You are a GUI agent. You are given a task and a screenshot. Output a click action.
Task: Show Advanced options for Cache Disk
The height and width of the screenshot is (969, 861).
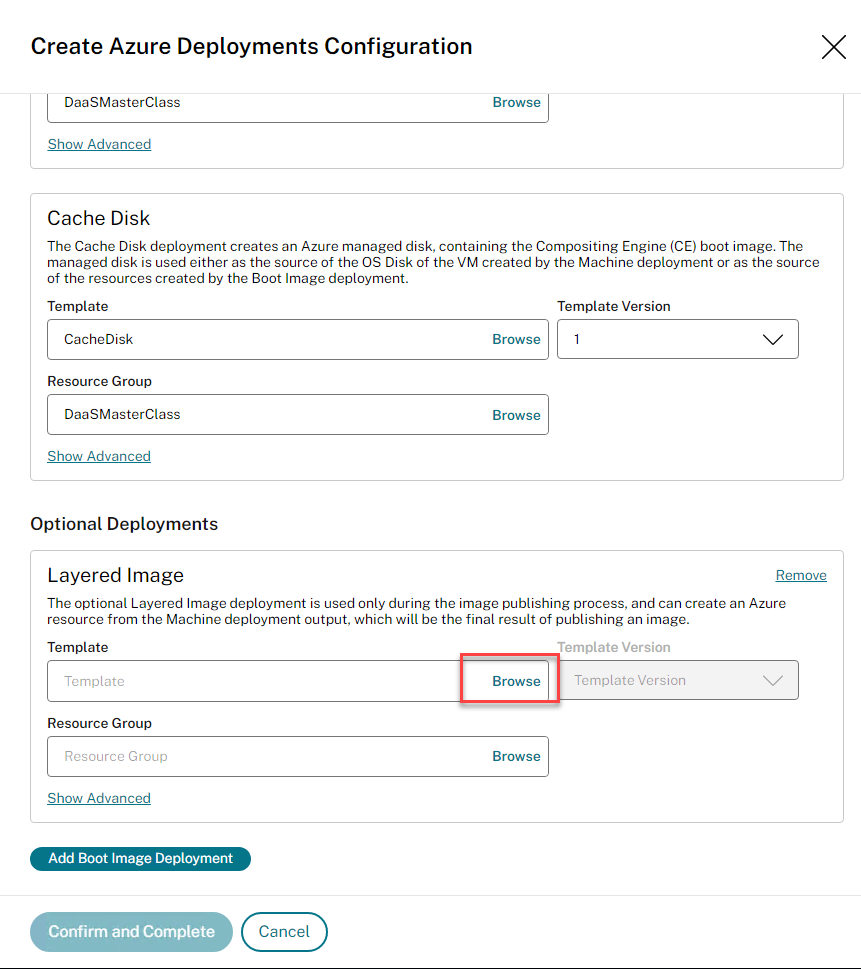click(99, 457)
